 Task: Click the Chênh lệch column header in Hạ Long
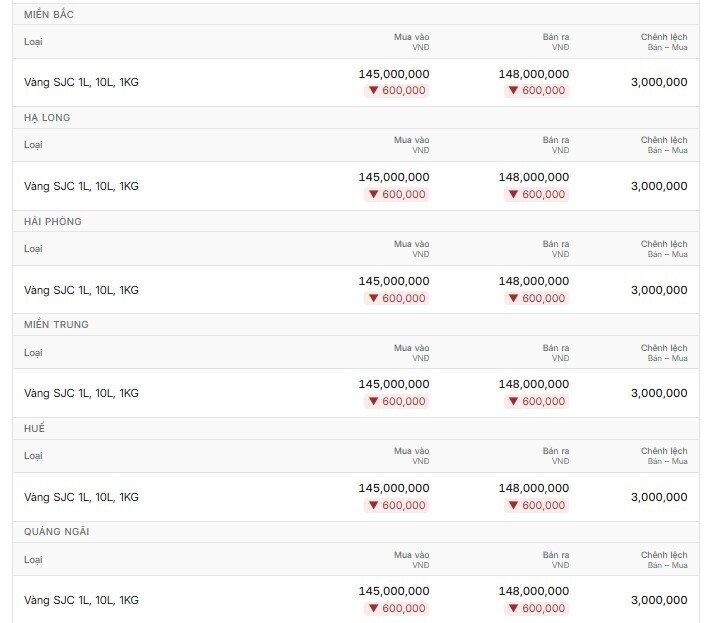tap(664, 145)
